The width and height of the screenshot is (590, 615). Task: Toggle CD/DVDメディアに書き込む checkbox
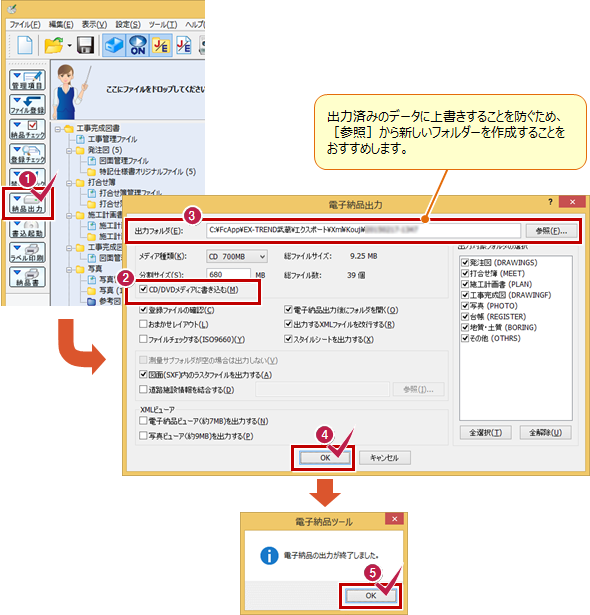tap(143, 289)
